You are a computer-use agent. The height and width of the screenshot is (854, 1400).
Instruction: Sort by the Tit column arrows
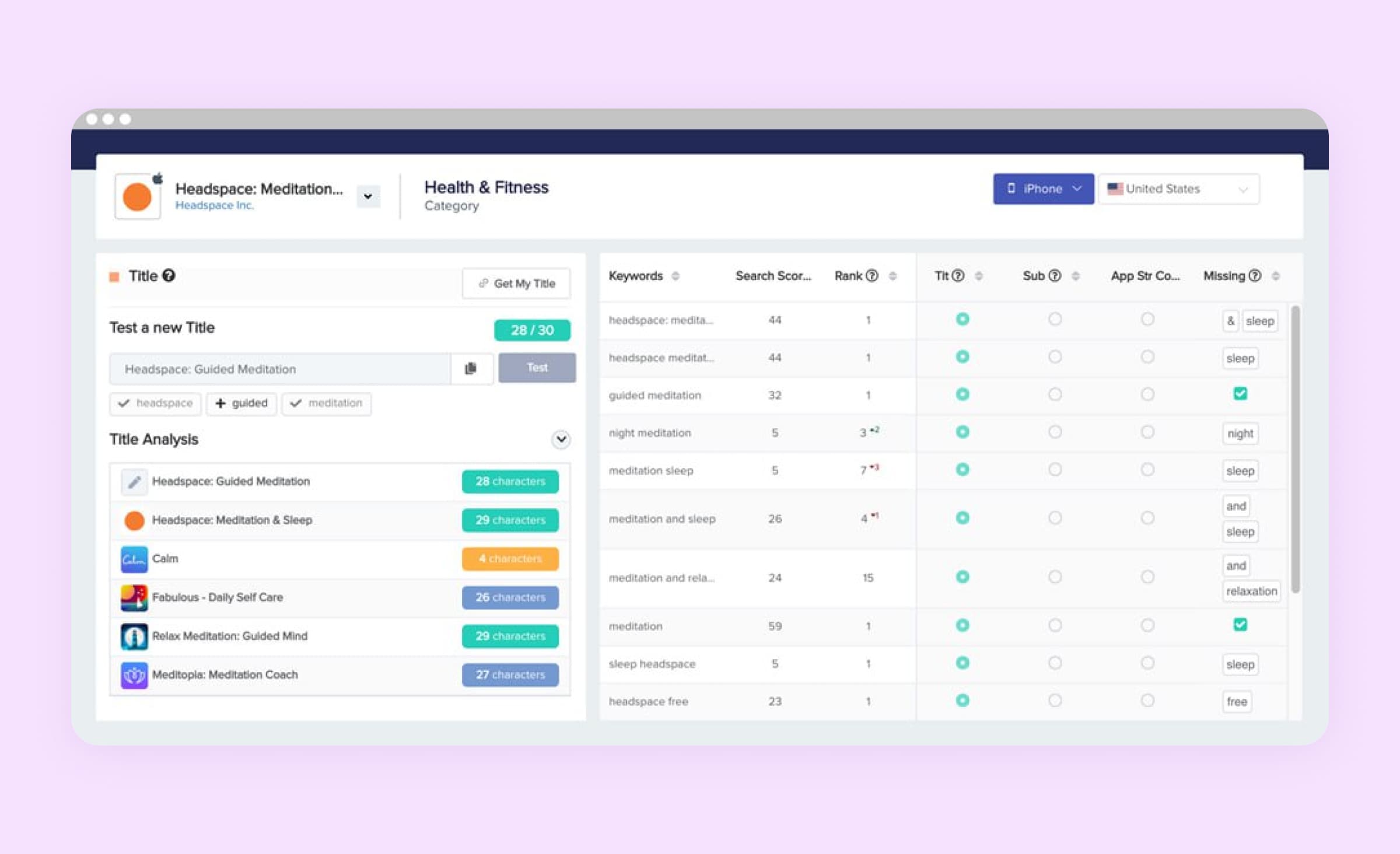[x=979, y=276]
